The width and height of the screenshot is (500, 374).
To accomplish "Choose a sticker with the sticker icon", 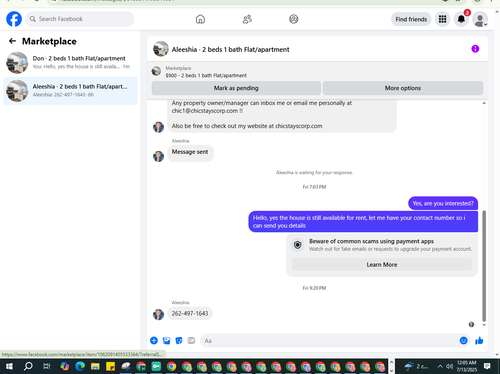I will tap(179, 340).
